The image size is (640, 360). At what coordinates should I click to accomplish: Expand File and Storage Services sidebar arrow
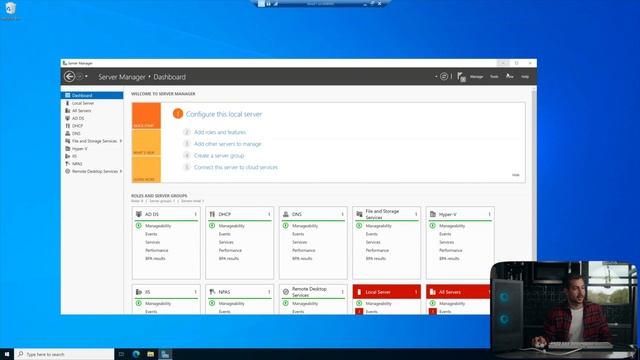(x=121, y=141)
